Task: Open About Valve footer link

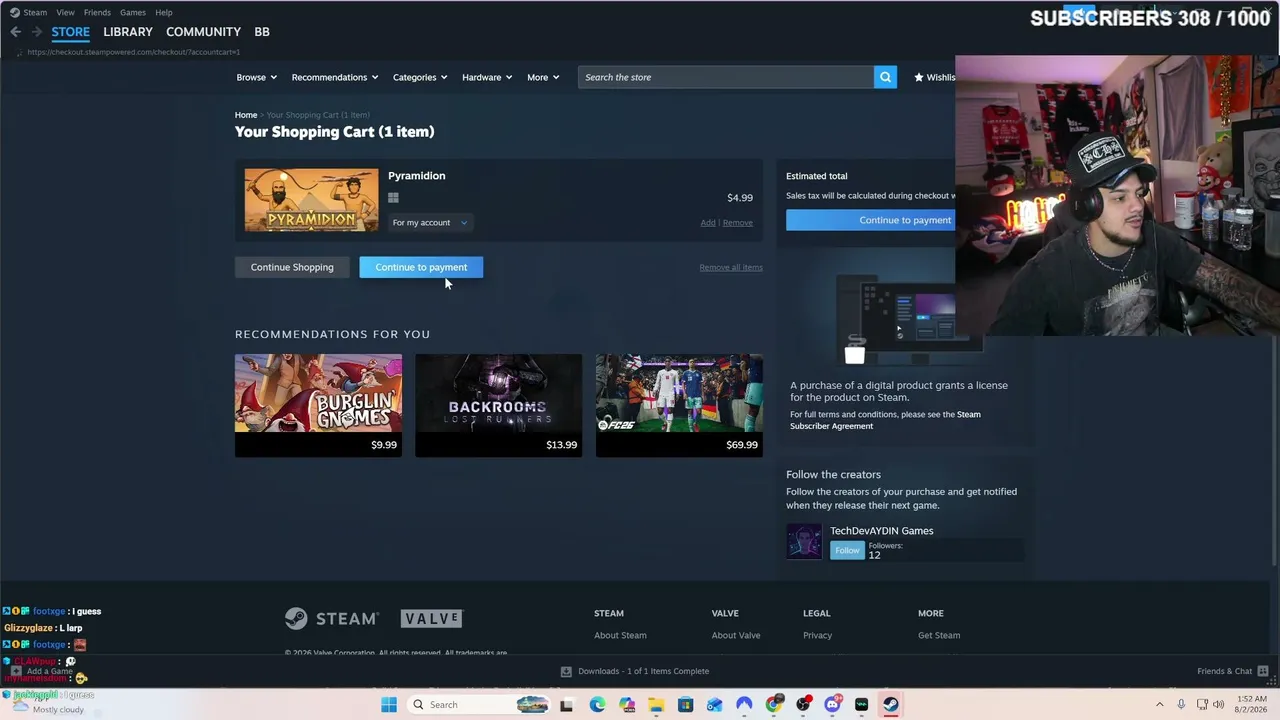Action: pyautogui.click(x=736, y=635)
